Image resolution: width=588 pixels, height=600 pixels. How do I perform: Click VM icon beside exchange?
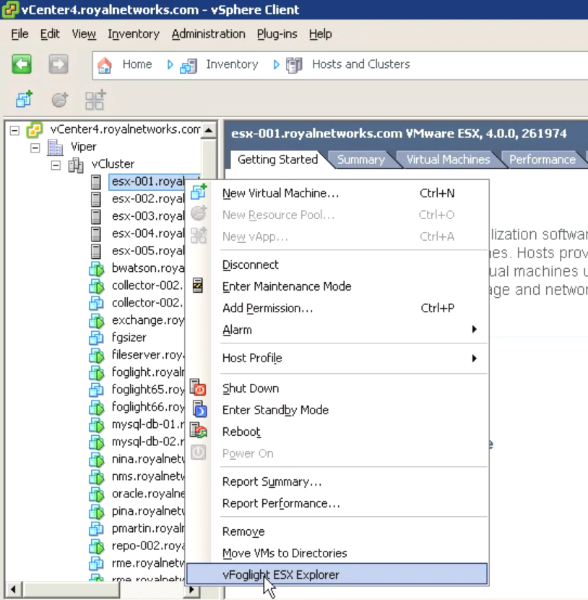(96, 321)
